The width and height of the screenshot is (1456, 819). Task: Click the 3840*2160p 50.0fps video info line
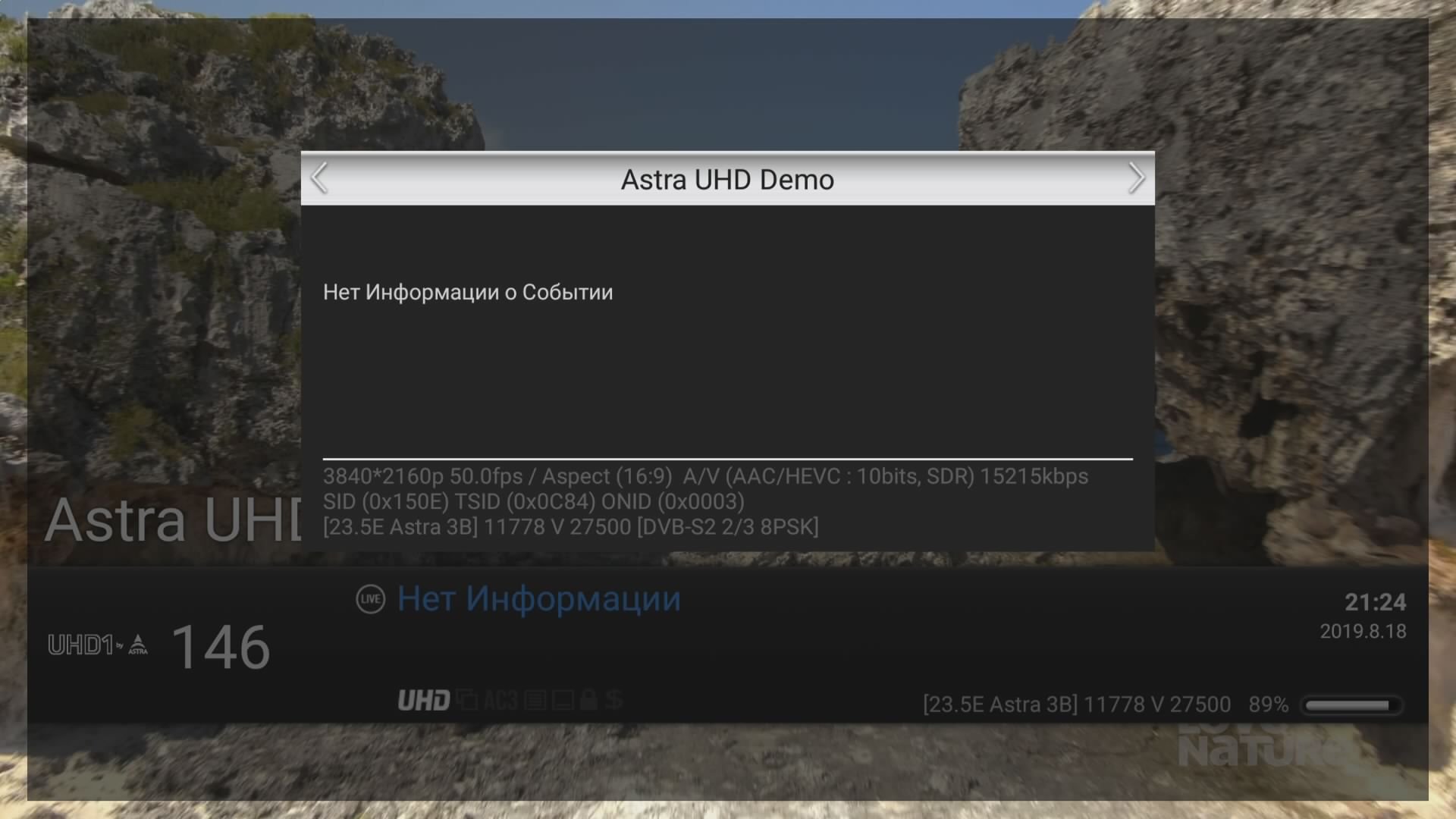pyautogui.click(x=705, y=476)
